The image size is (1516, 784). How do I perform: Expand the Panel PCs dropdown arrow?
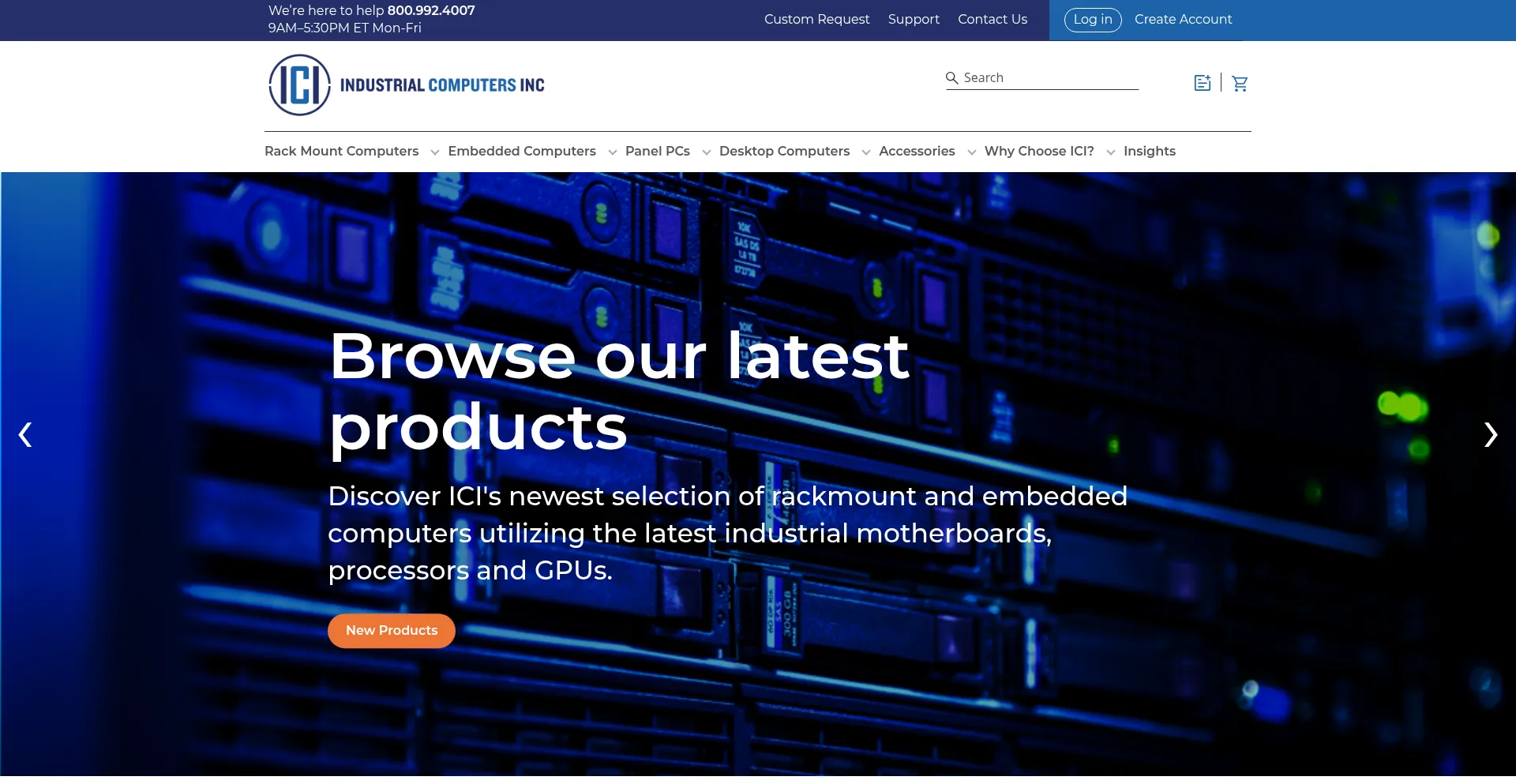click(x=706, y=152)
